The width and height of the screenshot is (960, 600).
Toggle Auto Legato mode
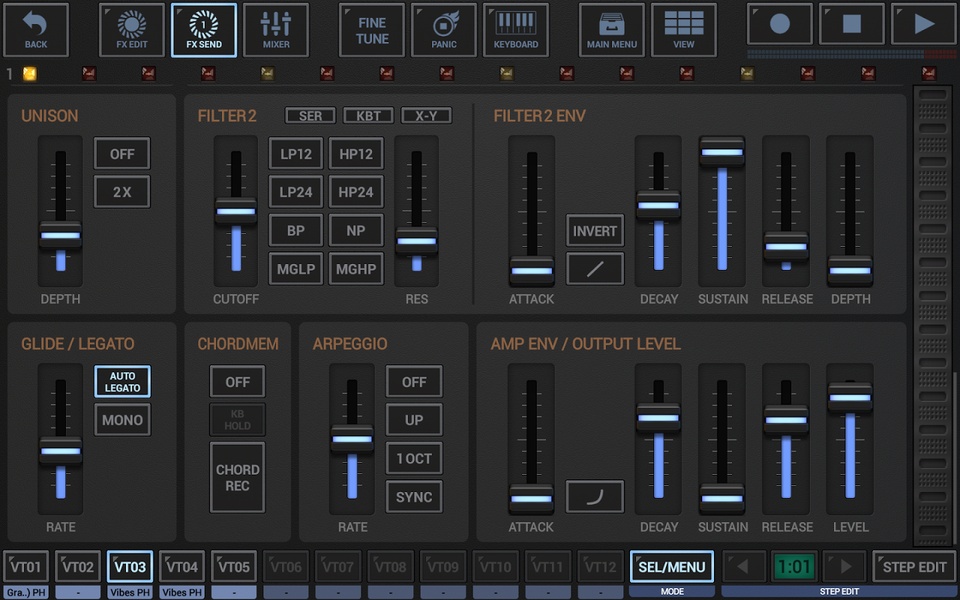point(122,381)
